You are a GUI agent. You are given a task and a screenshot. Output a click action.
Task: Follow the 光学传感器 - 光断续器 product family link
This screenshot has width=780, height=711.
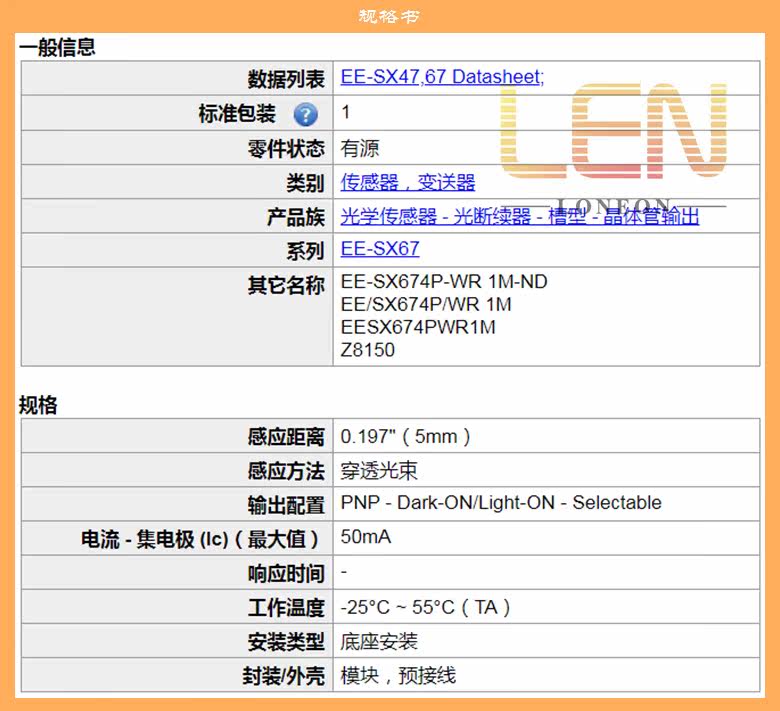tap(520, 216)
